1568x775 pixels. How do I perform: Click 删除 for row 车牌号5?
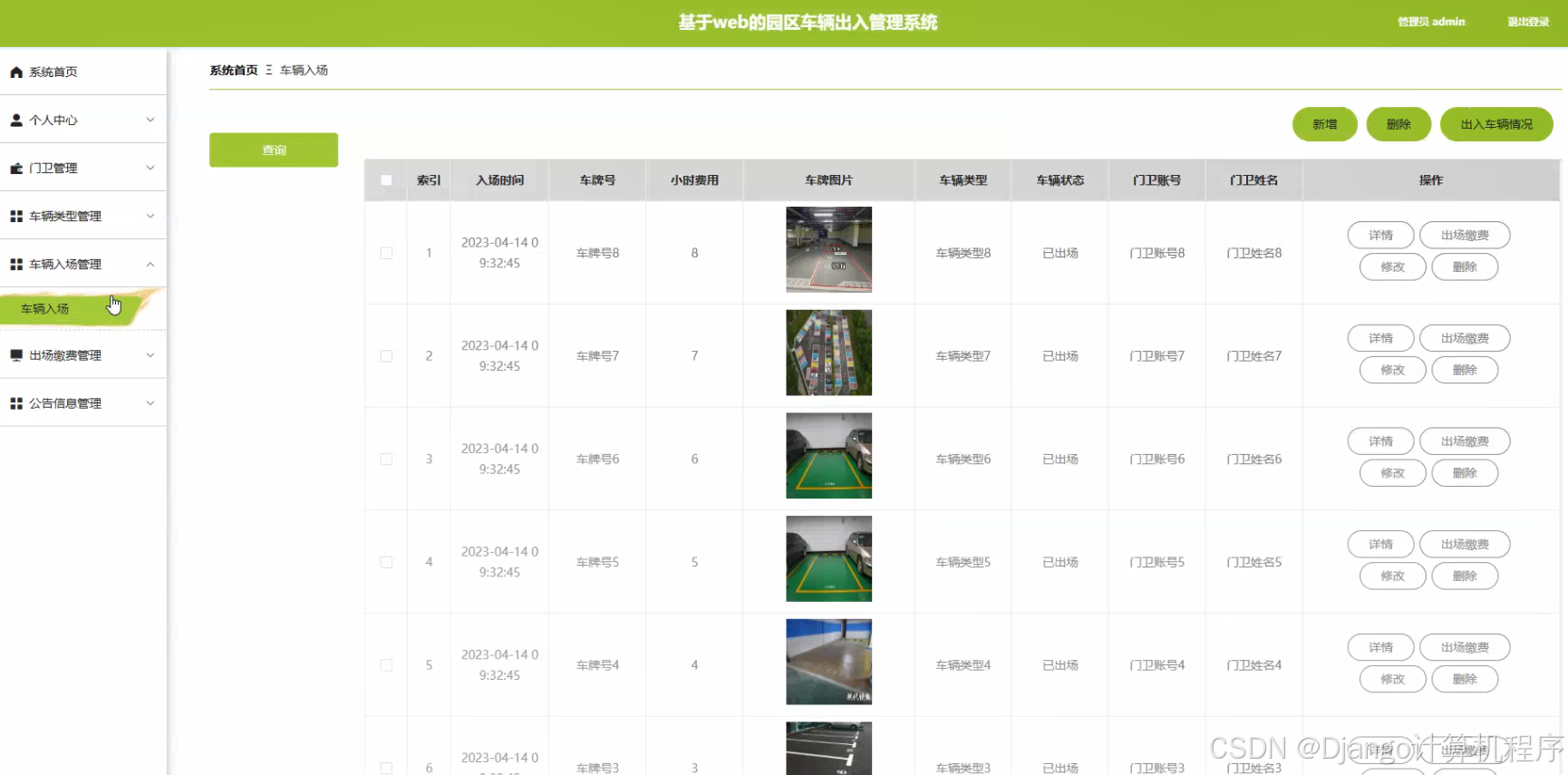[1465, 576]
